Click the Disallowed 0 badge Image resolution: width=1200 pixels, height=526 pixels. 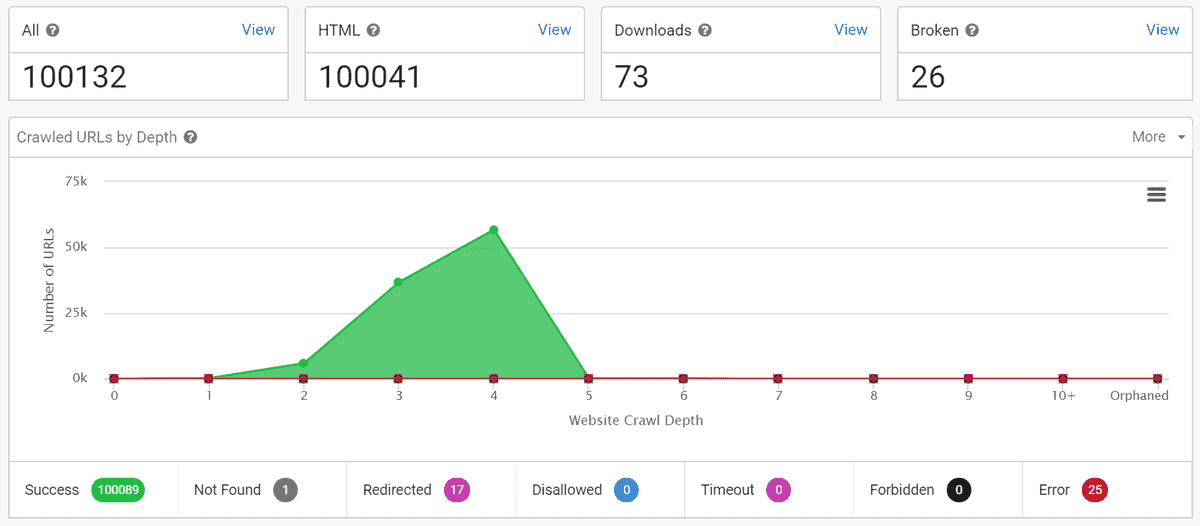[626, 490]
